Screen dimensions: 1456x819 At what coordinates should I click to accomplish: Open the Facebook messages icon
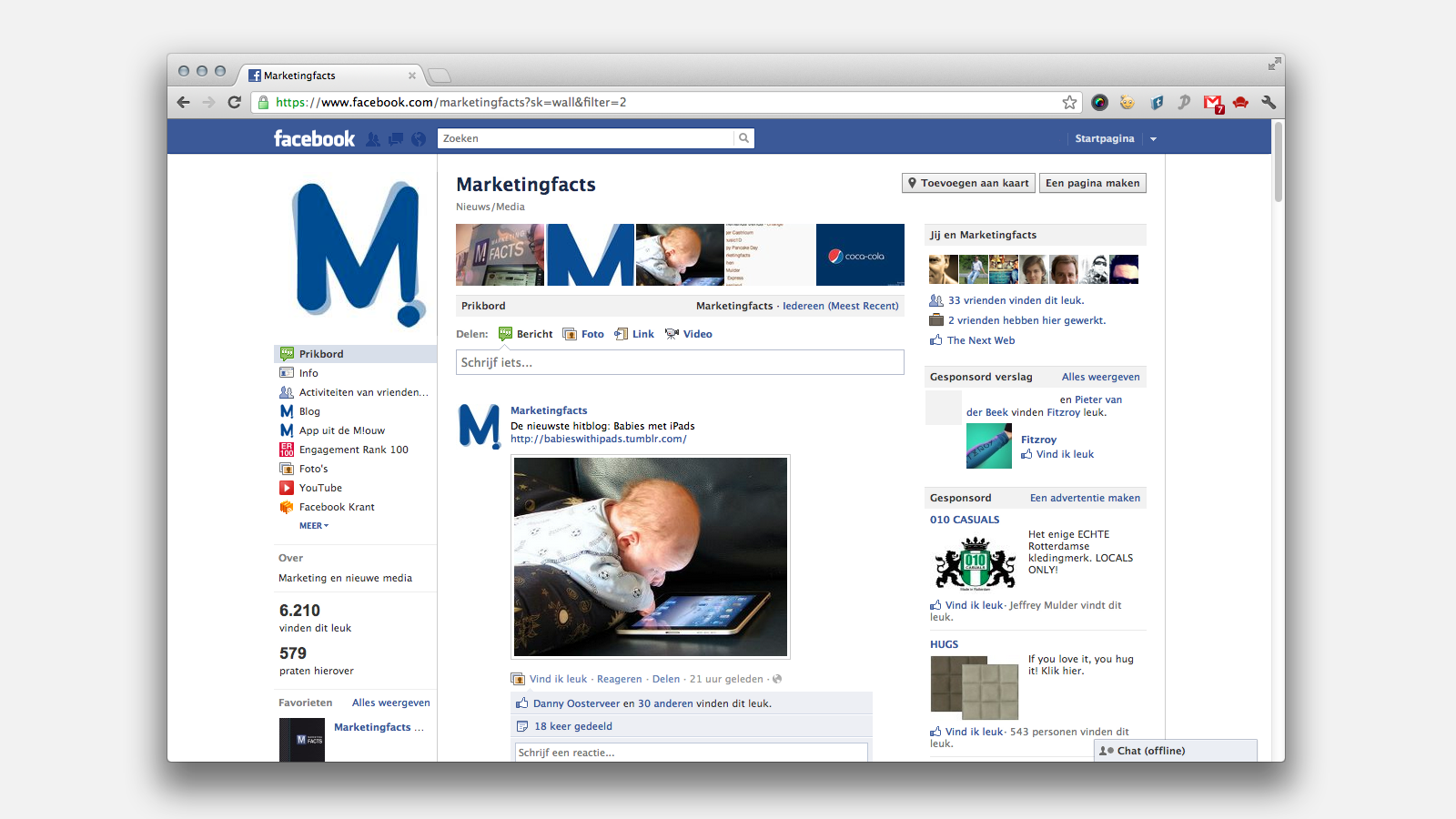[396, 139]
